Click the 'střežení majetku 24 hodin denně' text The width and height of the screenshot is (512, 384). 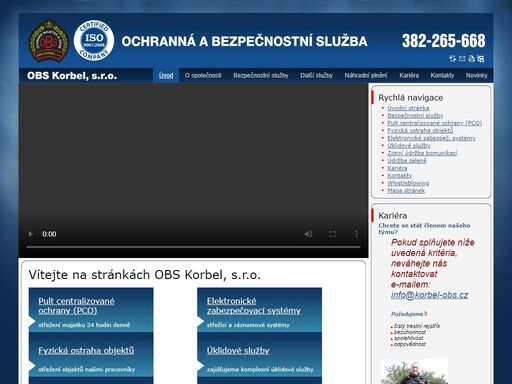[84, 325]
